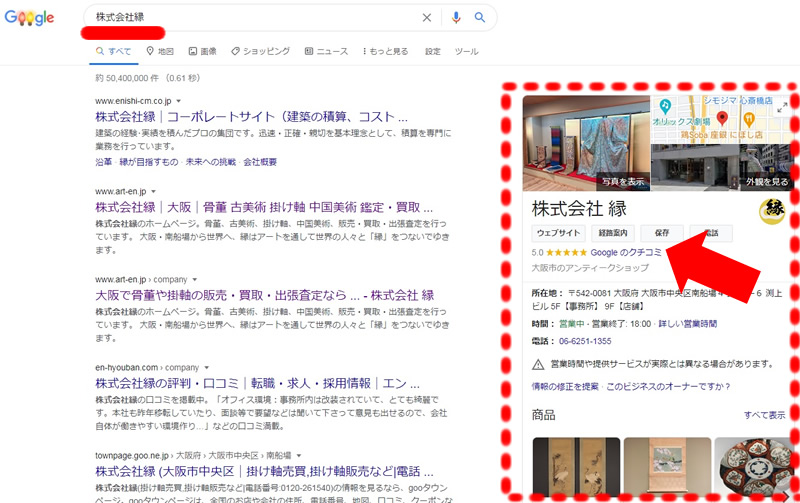
Task: Open the 沿革 sitelink
Action: (x=103, y=162)
